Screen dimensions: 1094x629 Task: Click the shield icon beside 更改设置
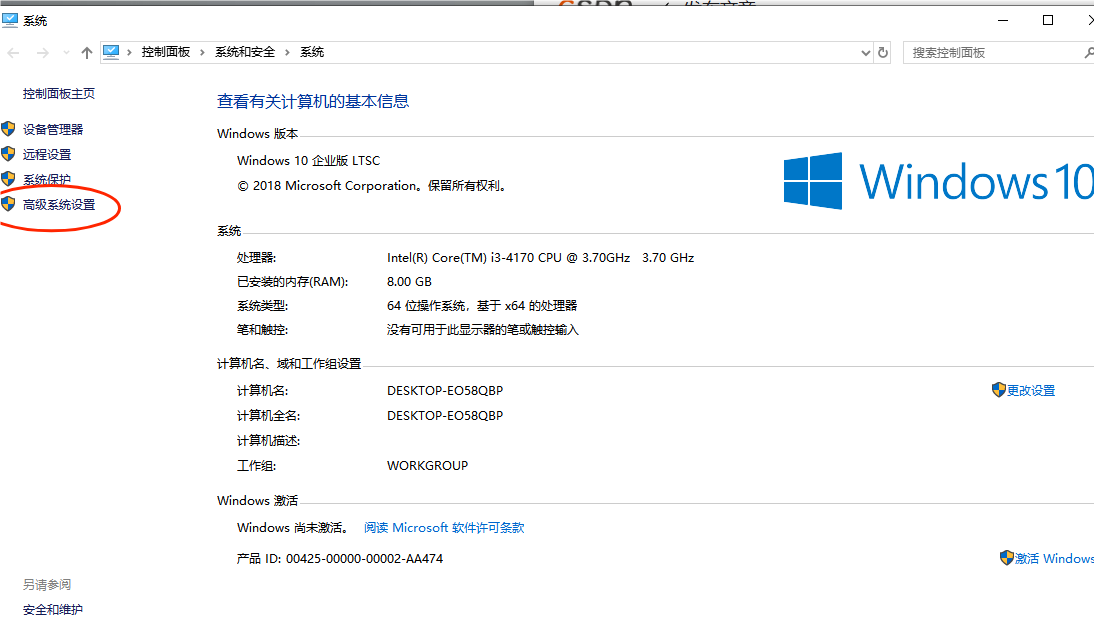point(998,390)
